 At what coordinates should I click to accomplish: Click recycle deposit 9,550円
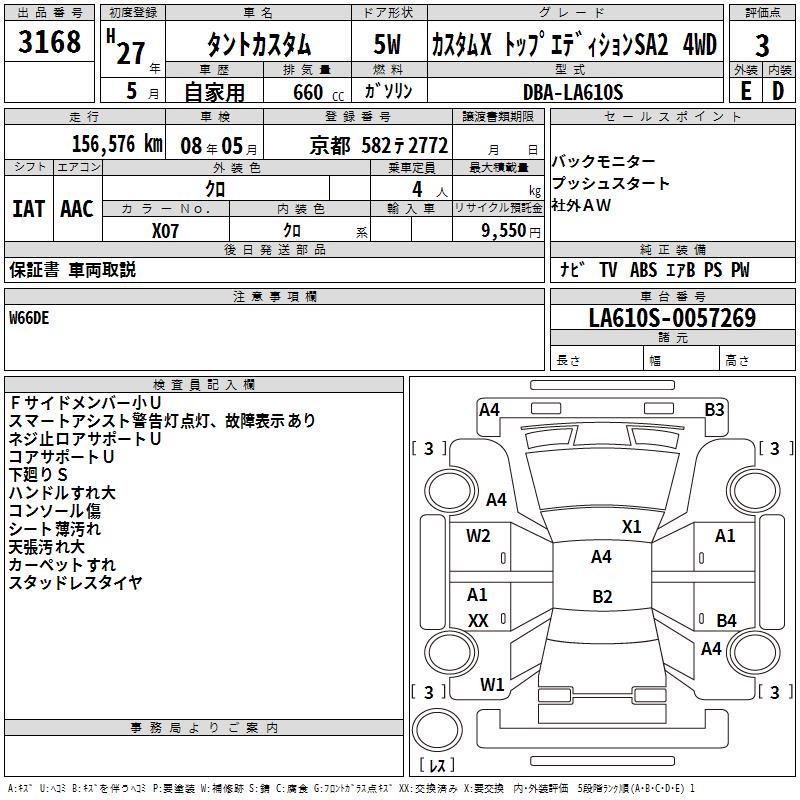pos(511,231)
